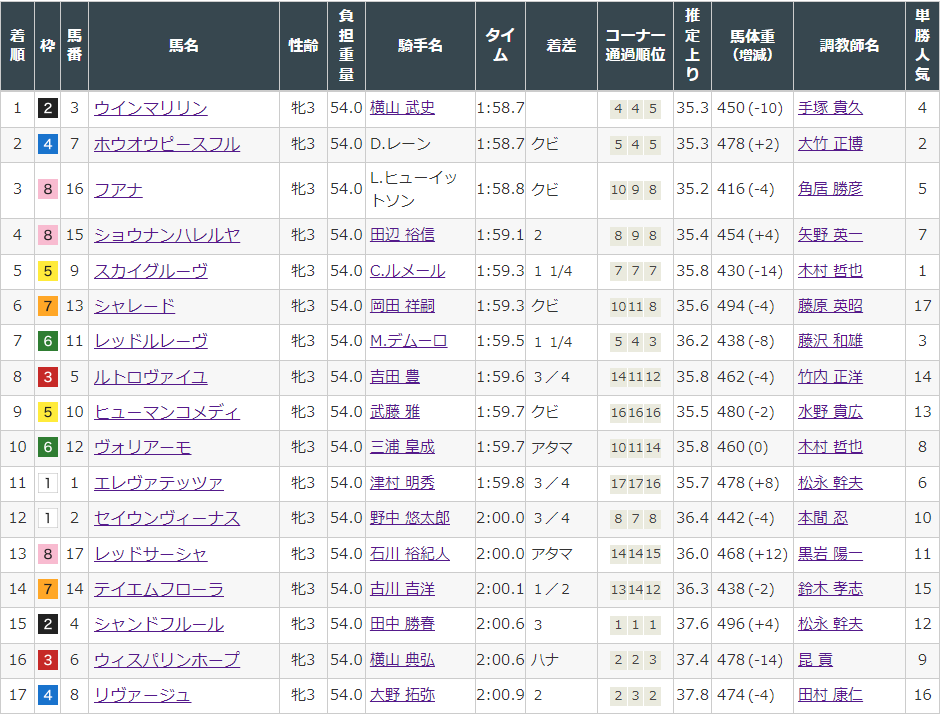This screenshot has height=717, width=941.
Task: Click body weight 496(+4) for シャンドフルール
Action: (x=748, y=624)
